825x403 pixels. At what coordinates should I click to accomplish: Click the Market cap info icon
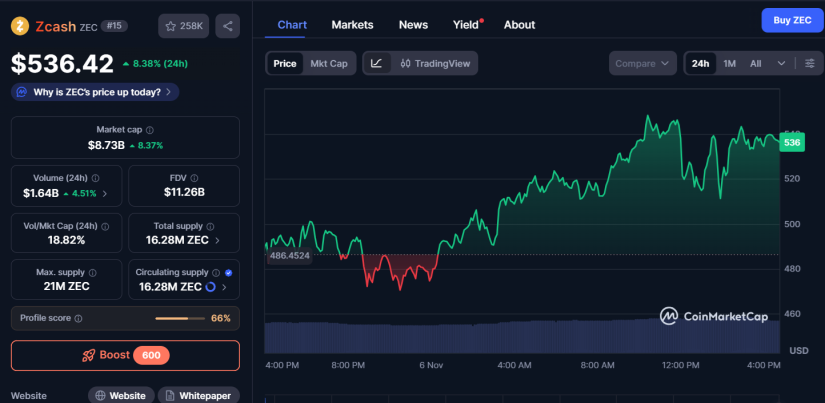pos(151,130)
